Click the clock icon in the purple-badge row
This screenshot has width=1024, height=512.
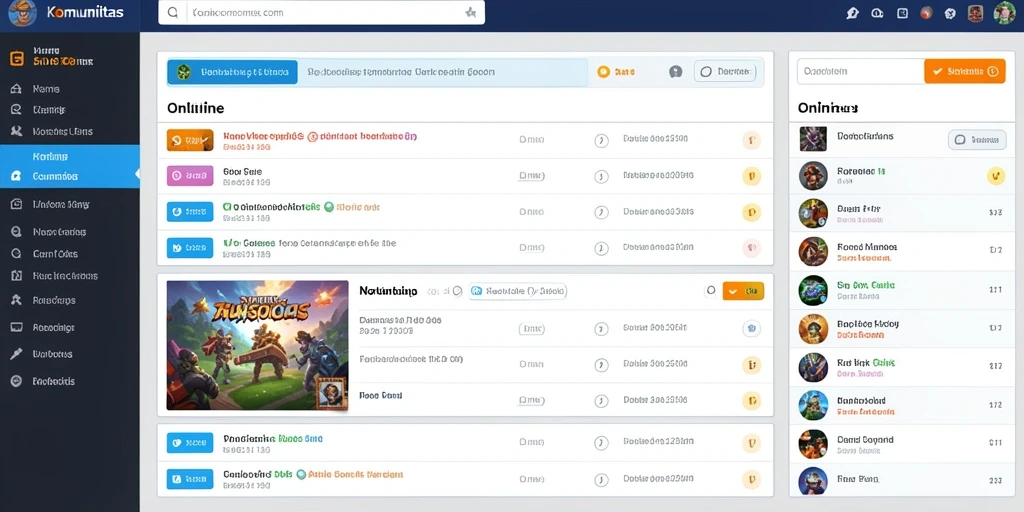point(601,176)
